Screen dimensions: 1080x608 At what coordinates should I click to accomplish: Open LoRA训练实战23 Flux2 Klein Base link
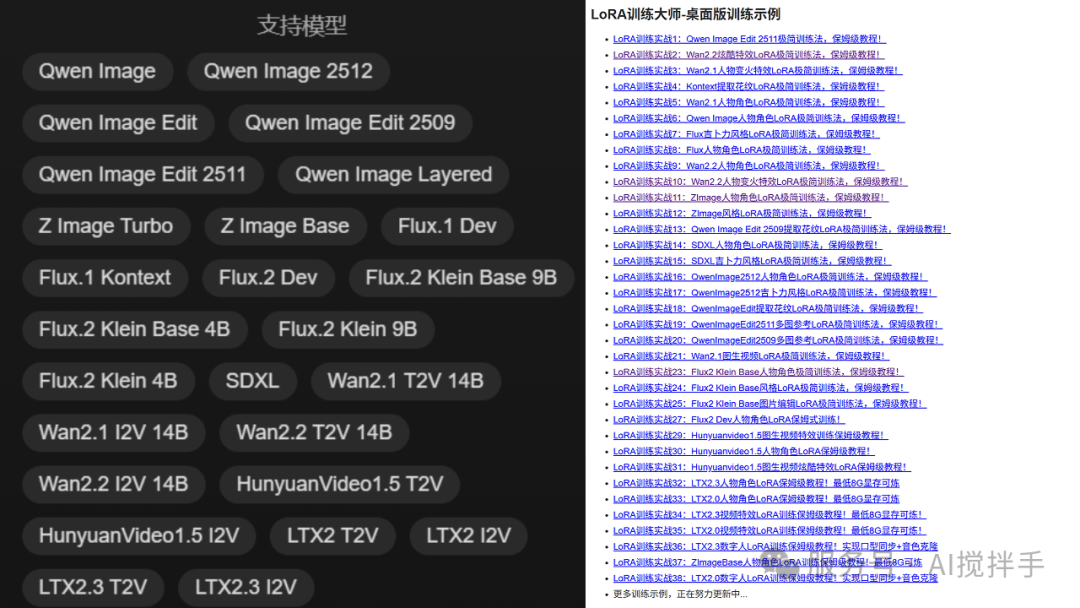pyautogui.click(x=758, y=372)
